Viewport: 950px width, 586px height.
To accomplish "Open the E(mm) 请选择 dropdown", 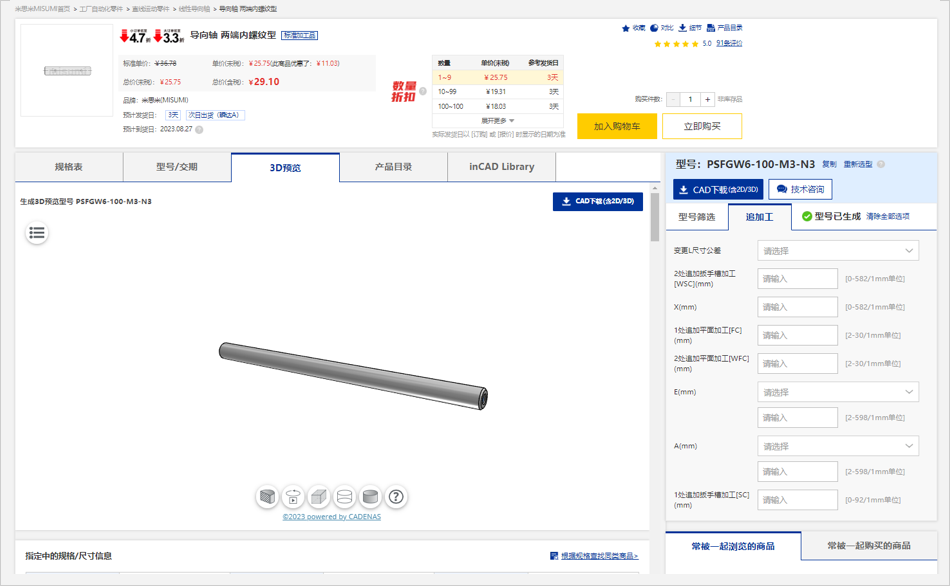I will click(x=838, y=392).
